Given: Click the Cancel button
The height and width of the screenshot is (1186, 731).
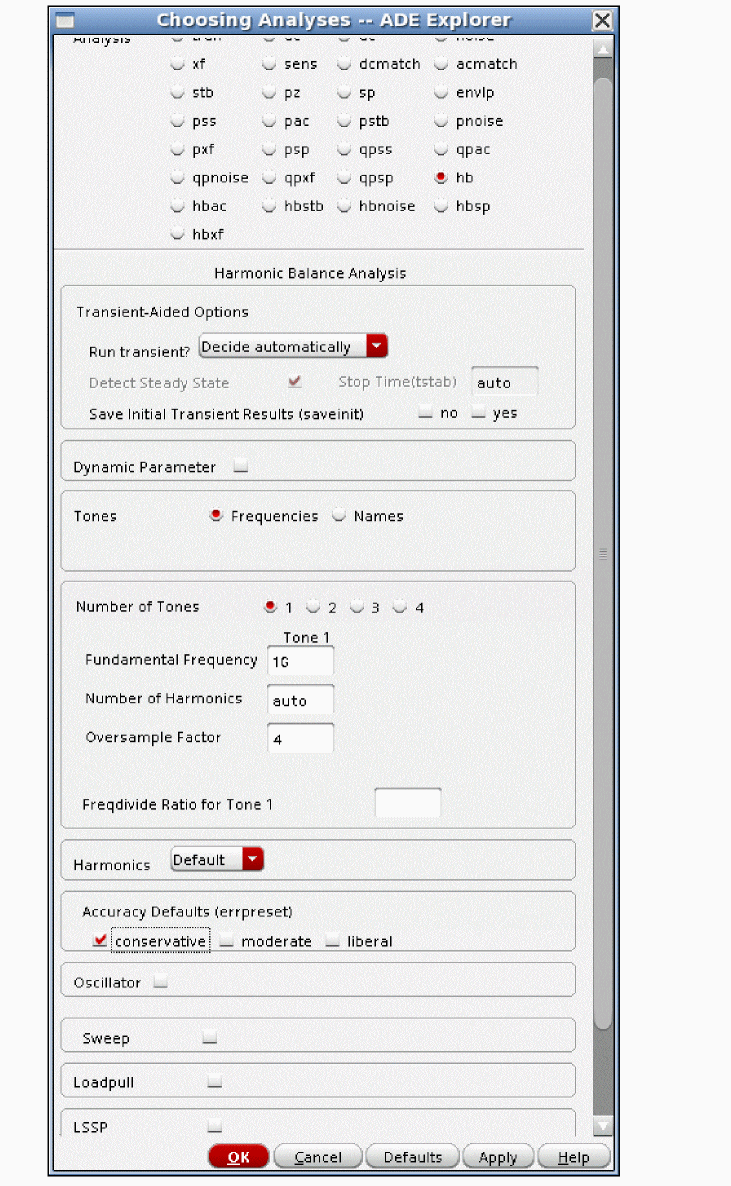Looking at the screenshot, I should coord(318,1157).
